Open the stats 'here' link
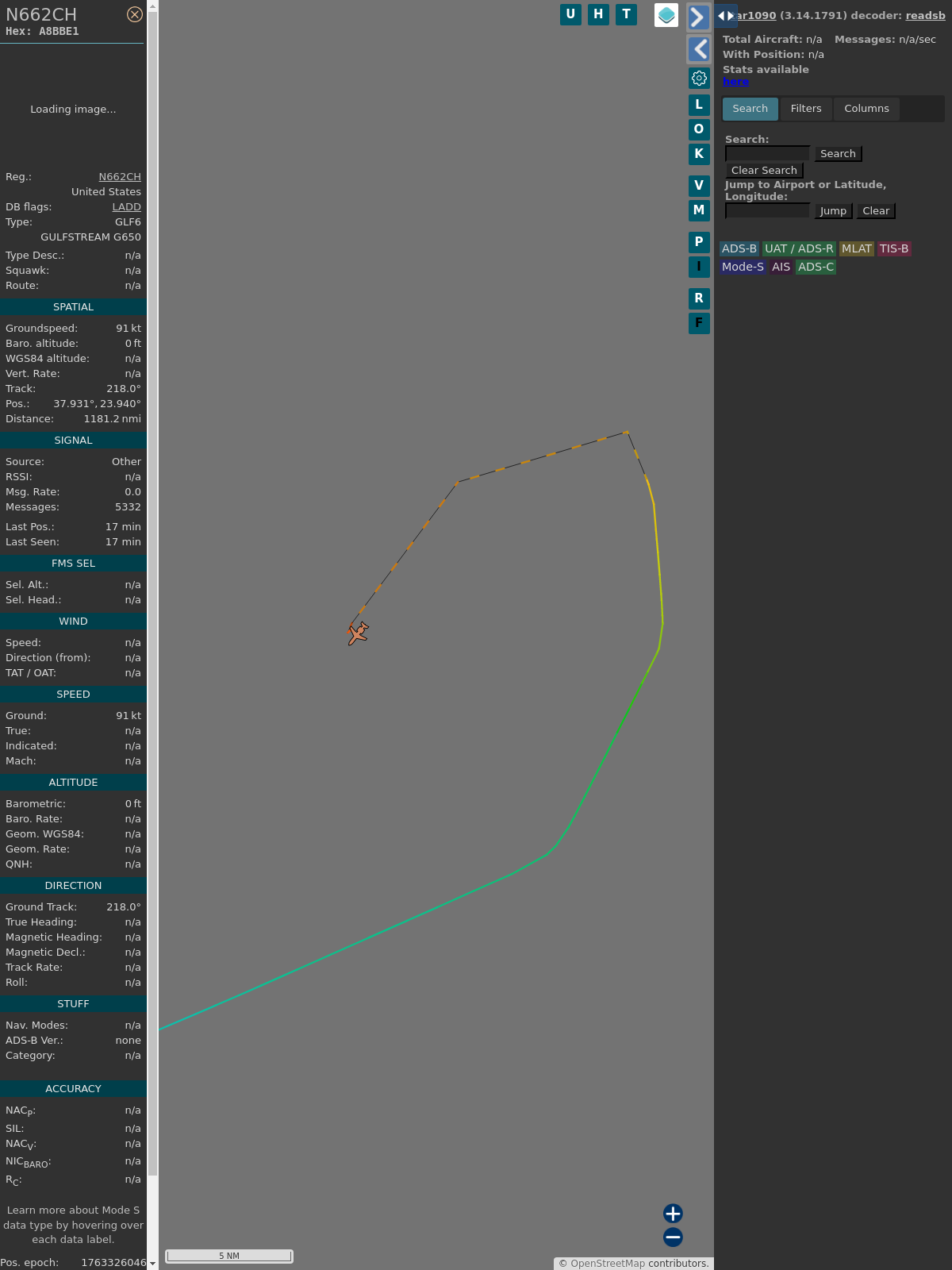 (735, 82)
